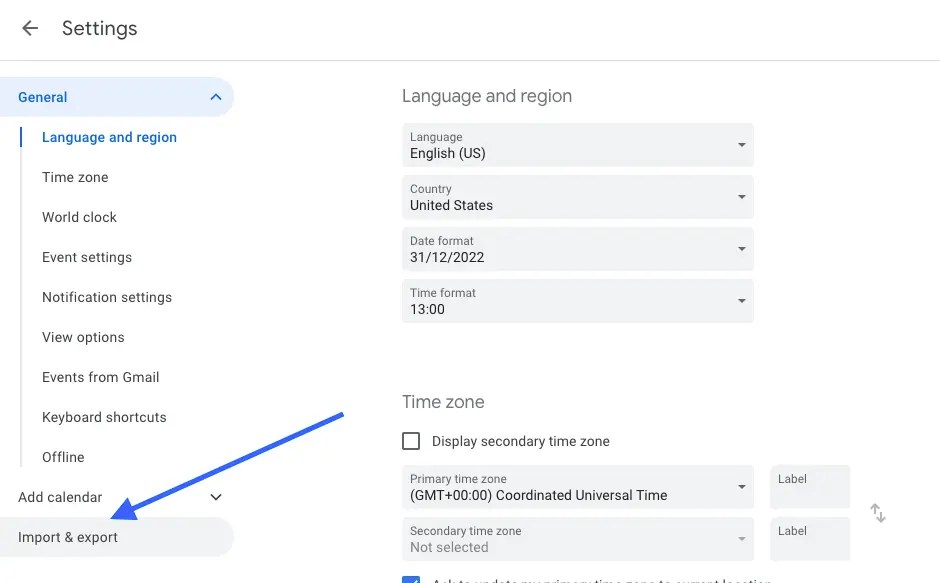Select World clock in the sidebar
Viewport: 940px width, 583px height.
[79, 217]
